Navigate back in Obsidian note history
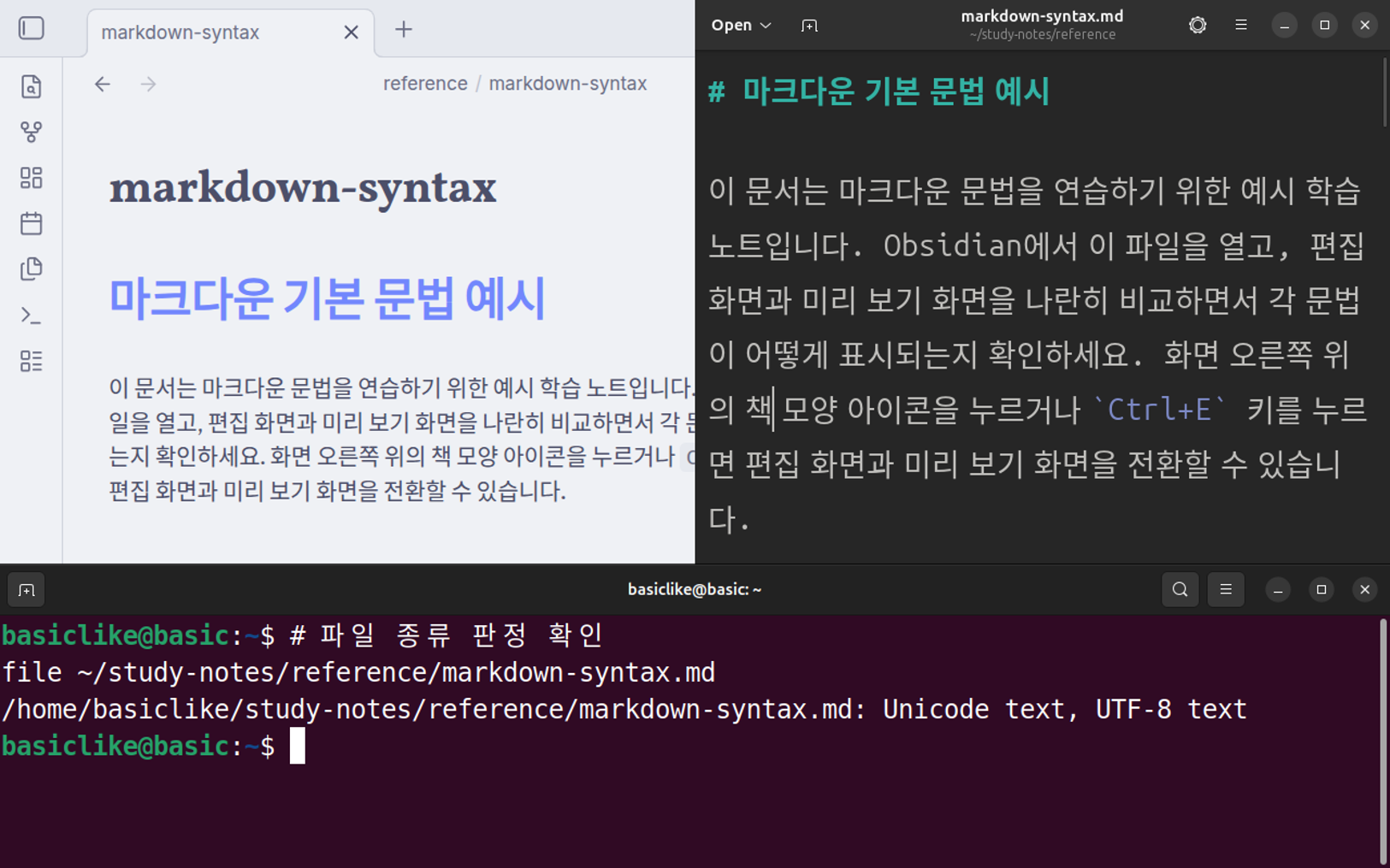The height and width of the screenshot is (868, 1390). pos(103,84)
